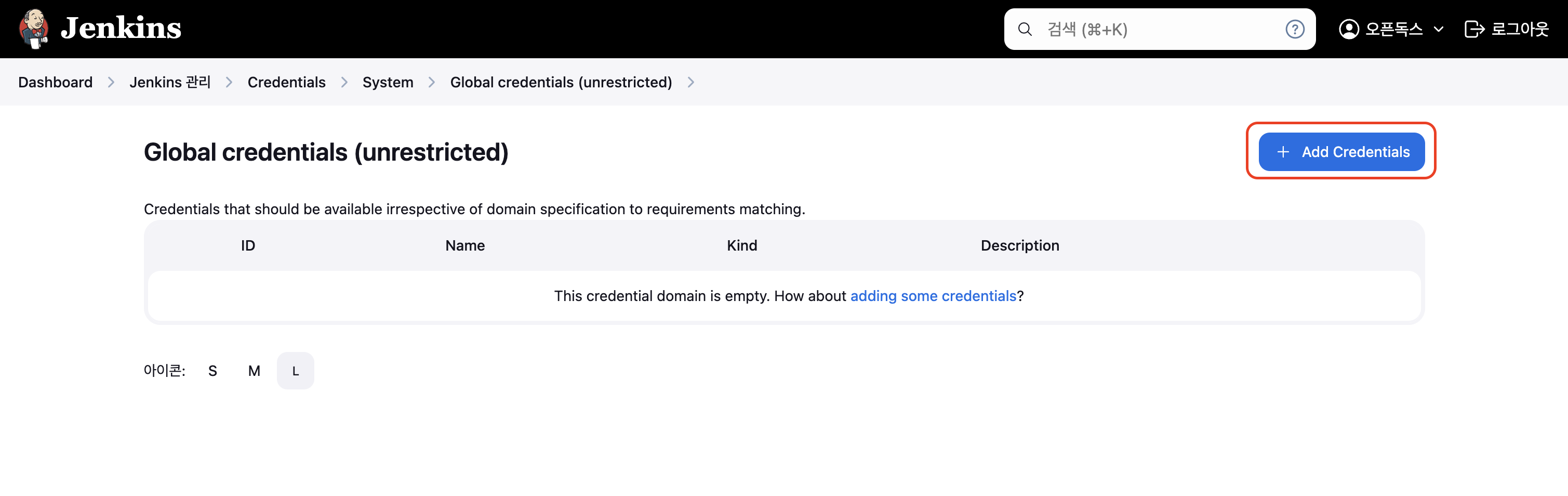Open the System breadcrumb link

coord(388,82)
